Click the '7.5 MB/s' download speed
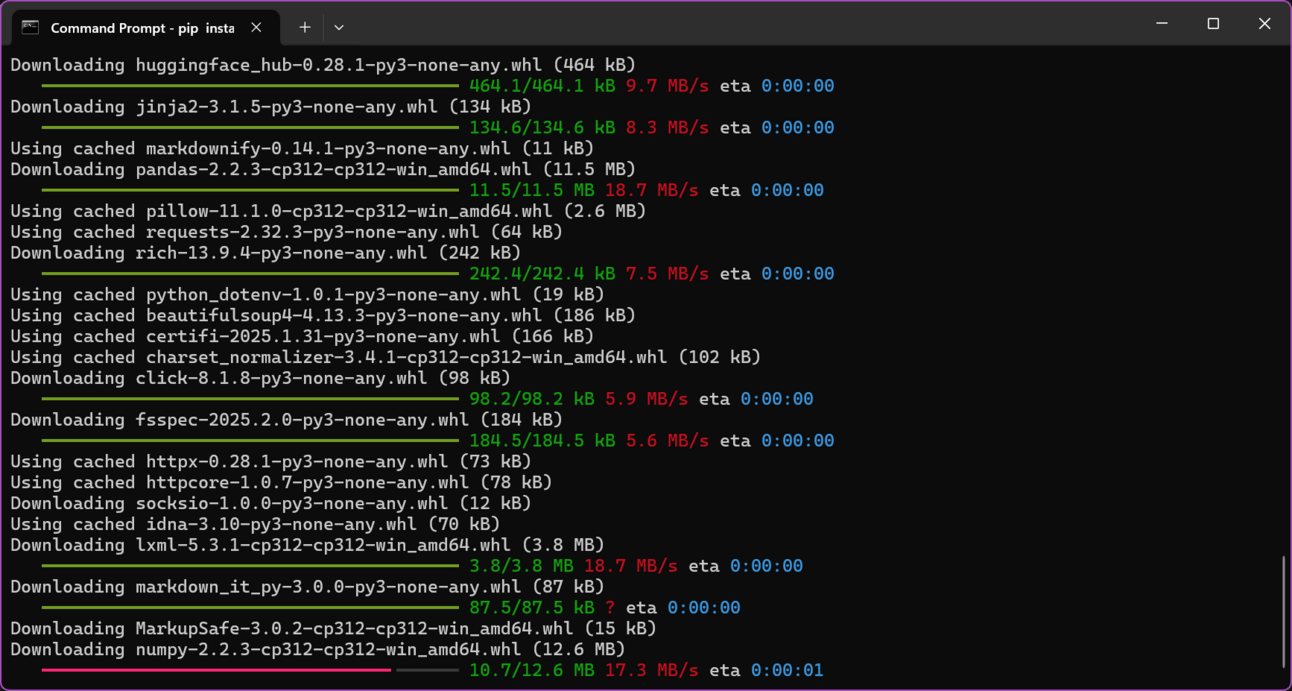This screenshot has height=691, width=1292. (x=667, y=274)
